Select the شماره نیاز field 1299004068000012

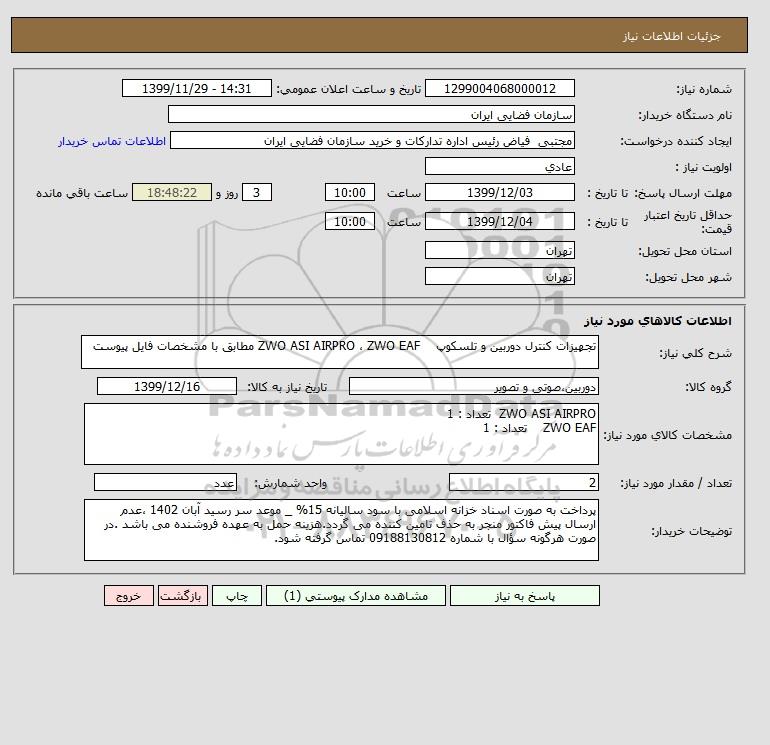pos(499,88)
